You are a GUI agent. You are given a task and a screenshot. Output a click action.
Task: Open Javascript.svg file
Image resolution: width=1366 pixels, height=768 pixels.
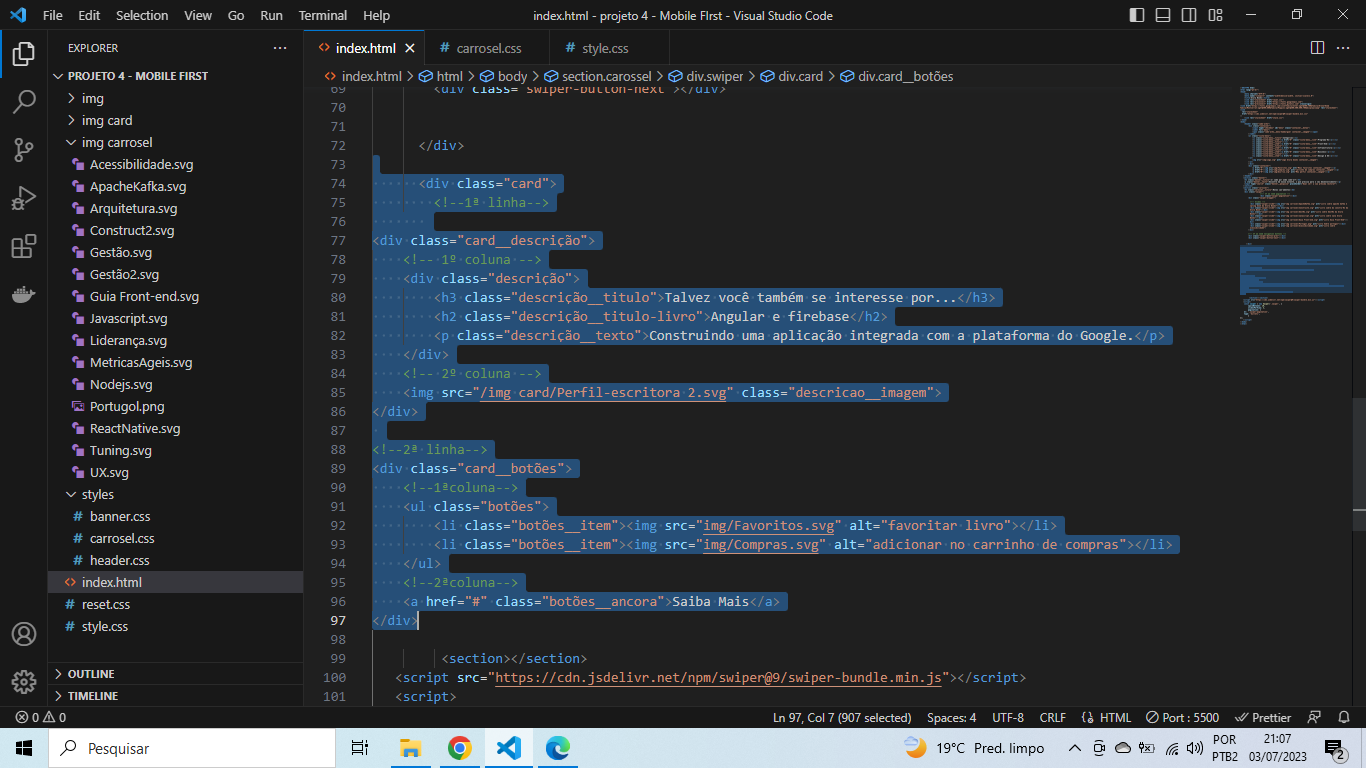click(x=175, y=318)
